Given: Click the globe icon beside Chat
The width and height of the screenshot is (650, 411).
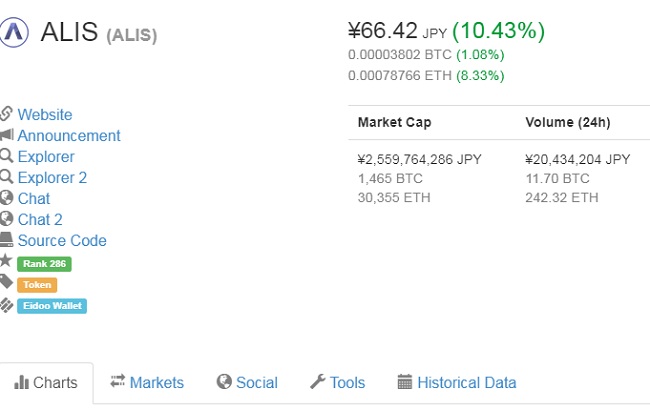Looking at the screenshot, I should coord(7,198).
